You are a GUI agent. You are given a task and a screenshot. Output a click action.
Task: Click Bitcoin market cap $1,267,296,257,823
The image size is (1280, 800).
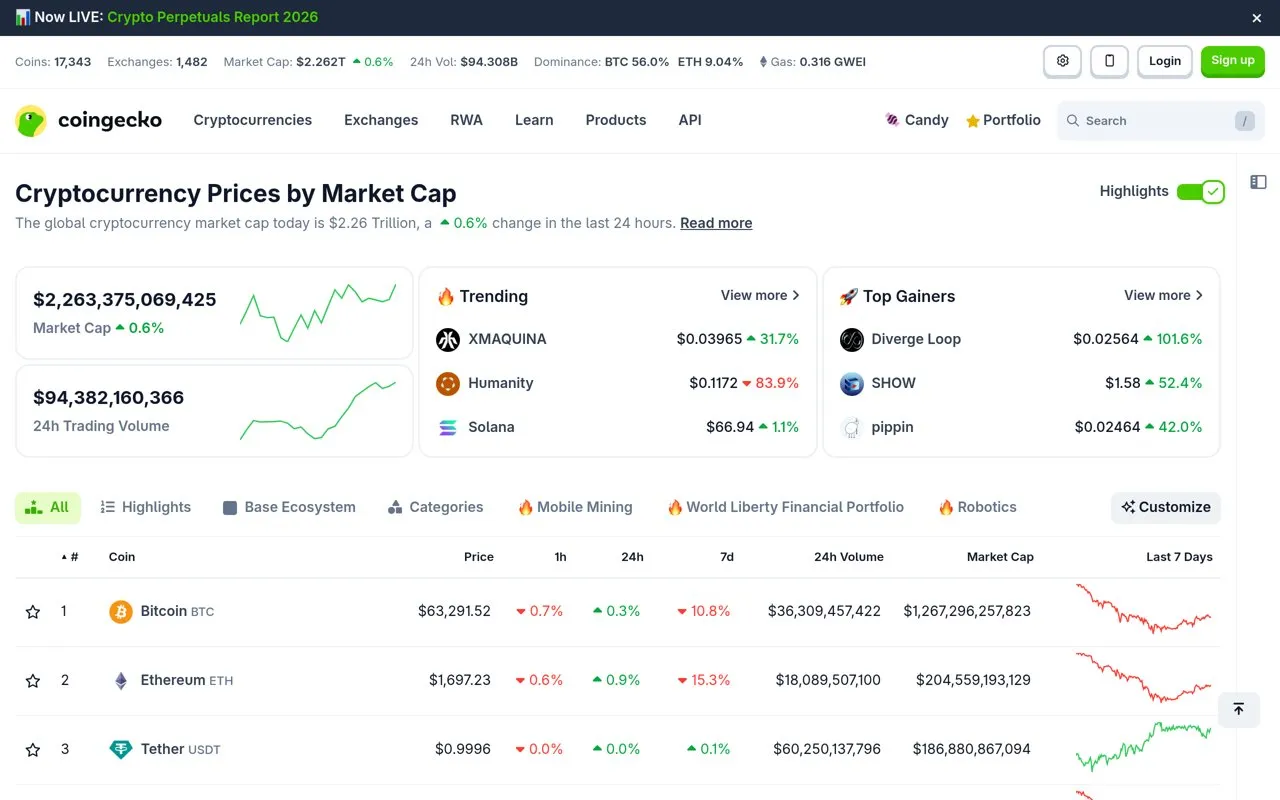(967, 611)
